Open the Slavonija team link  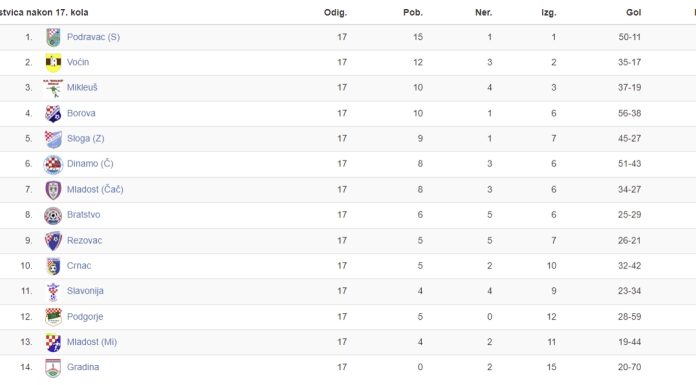pyautogui.click(x=85, y=291)
